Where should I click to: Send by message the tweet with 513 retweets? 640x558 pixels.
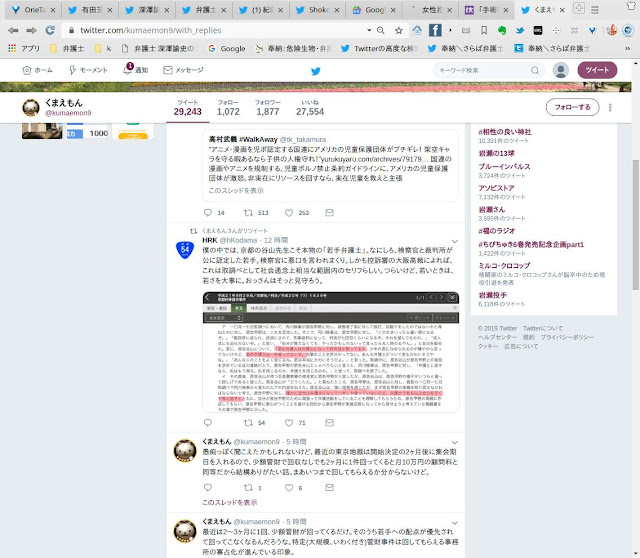[329, 213]
